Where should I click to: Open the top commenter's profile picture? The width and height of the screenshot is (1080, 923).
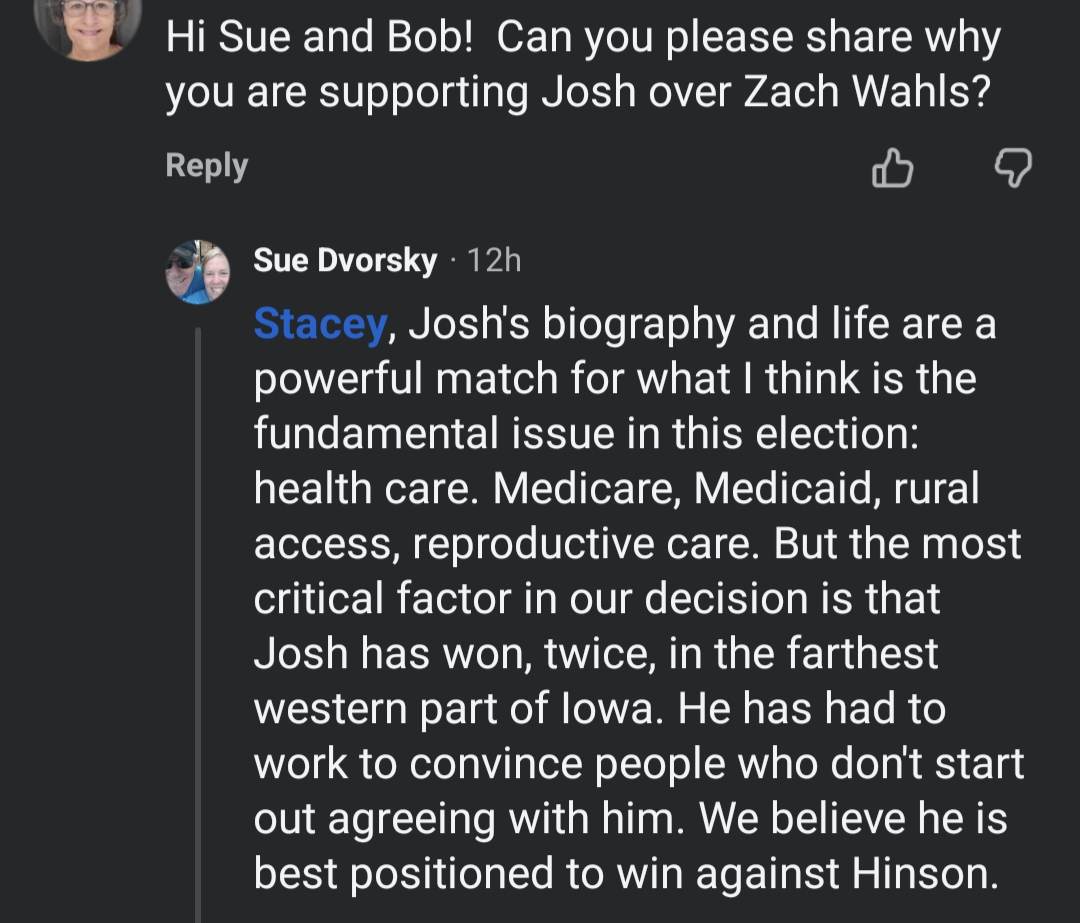[x=88, y=22]
